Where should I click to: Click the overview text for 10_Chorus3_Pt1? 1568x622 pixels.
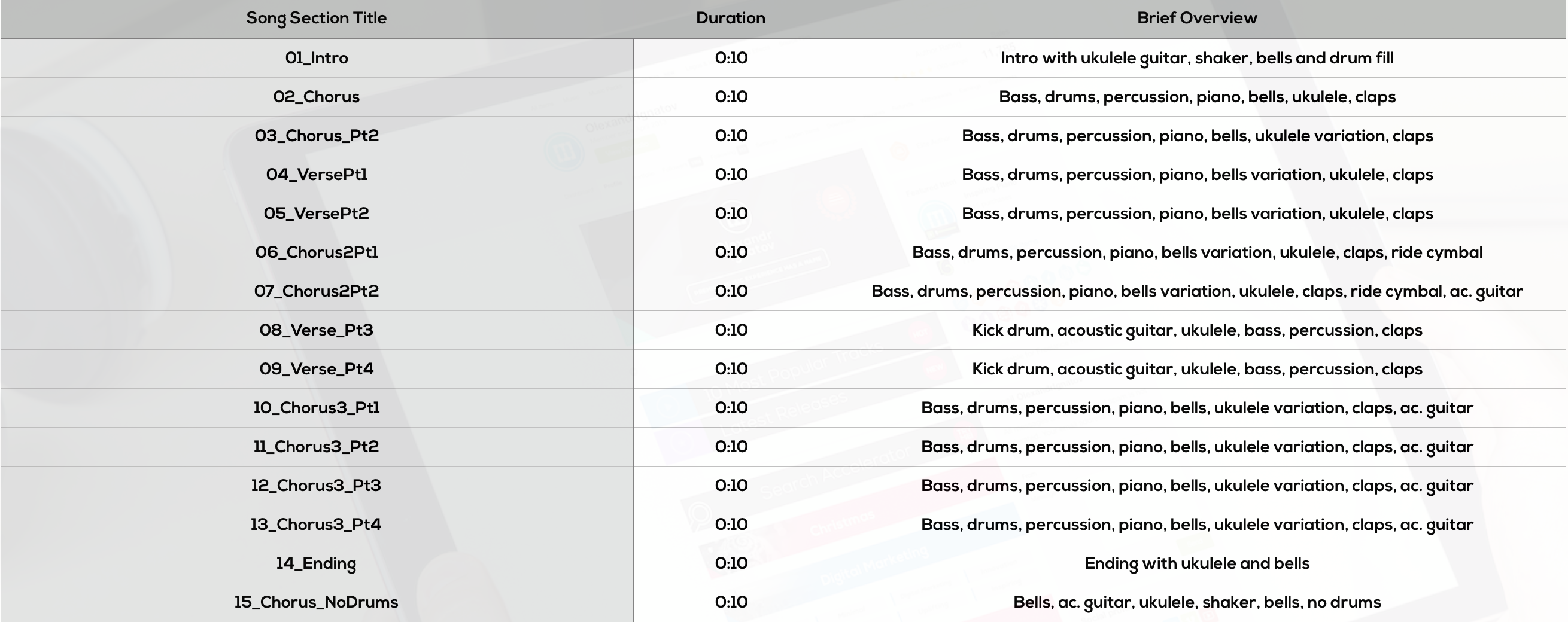(1197, 408)
